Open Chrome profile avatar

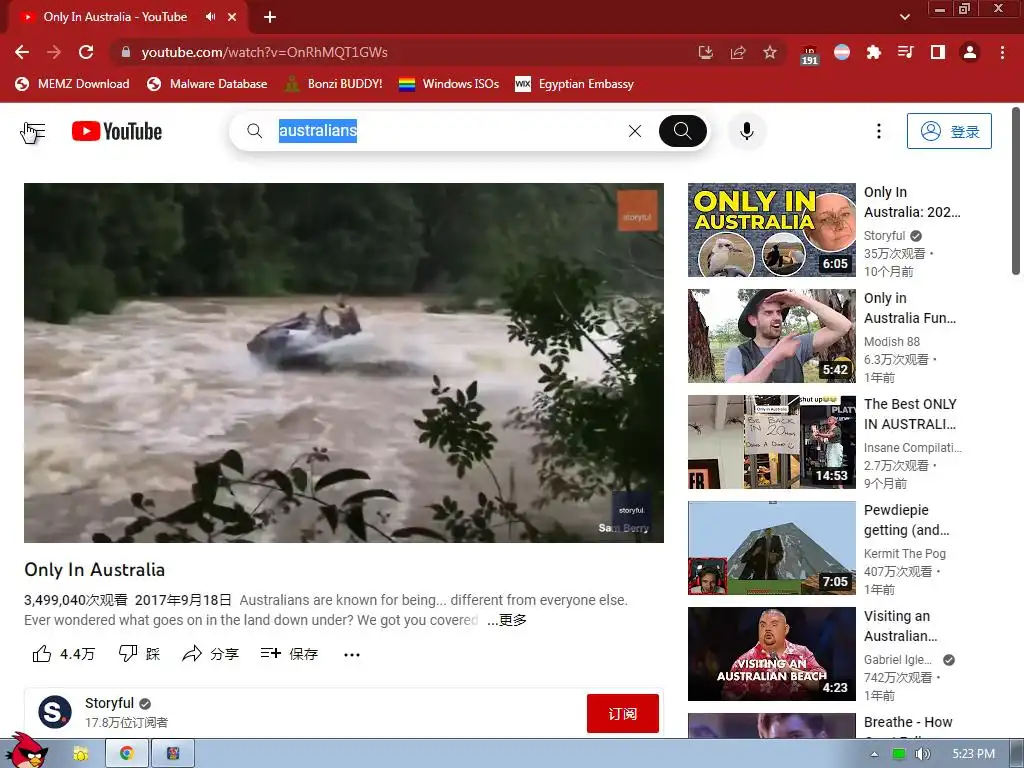[970, 52]
